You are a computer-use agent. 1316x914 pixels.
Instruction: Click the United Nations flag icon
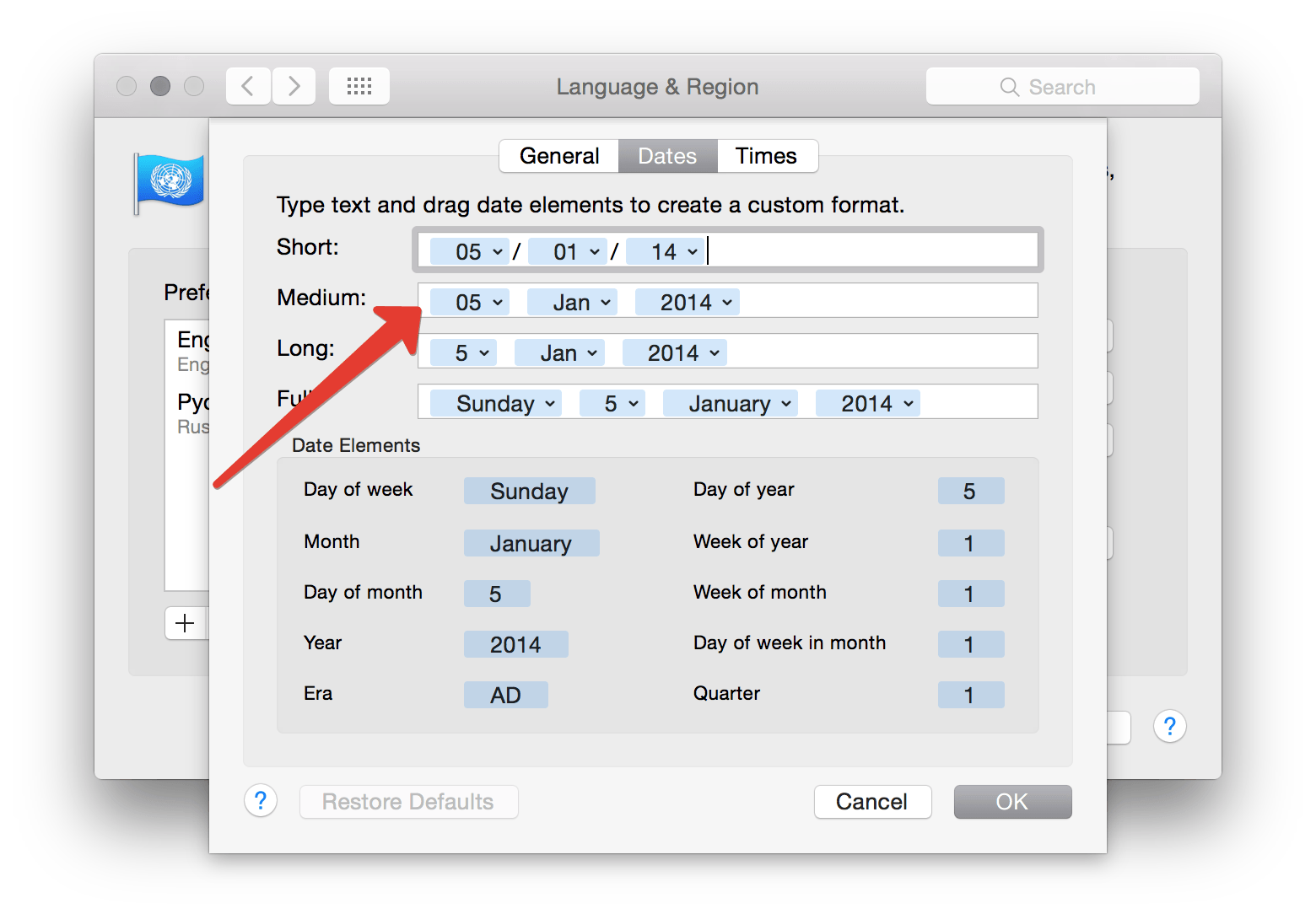170,181
